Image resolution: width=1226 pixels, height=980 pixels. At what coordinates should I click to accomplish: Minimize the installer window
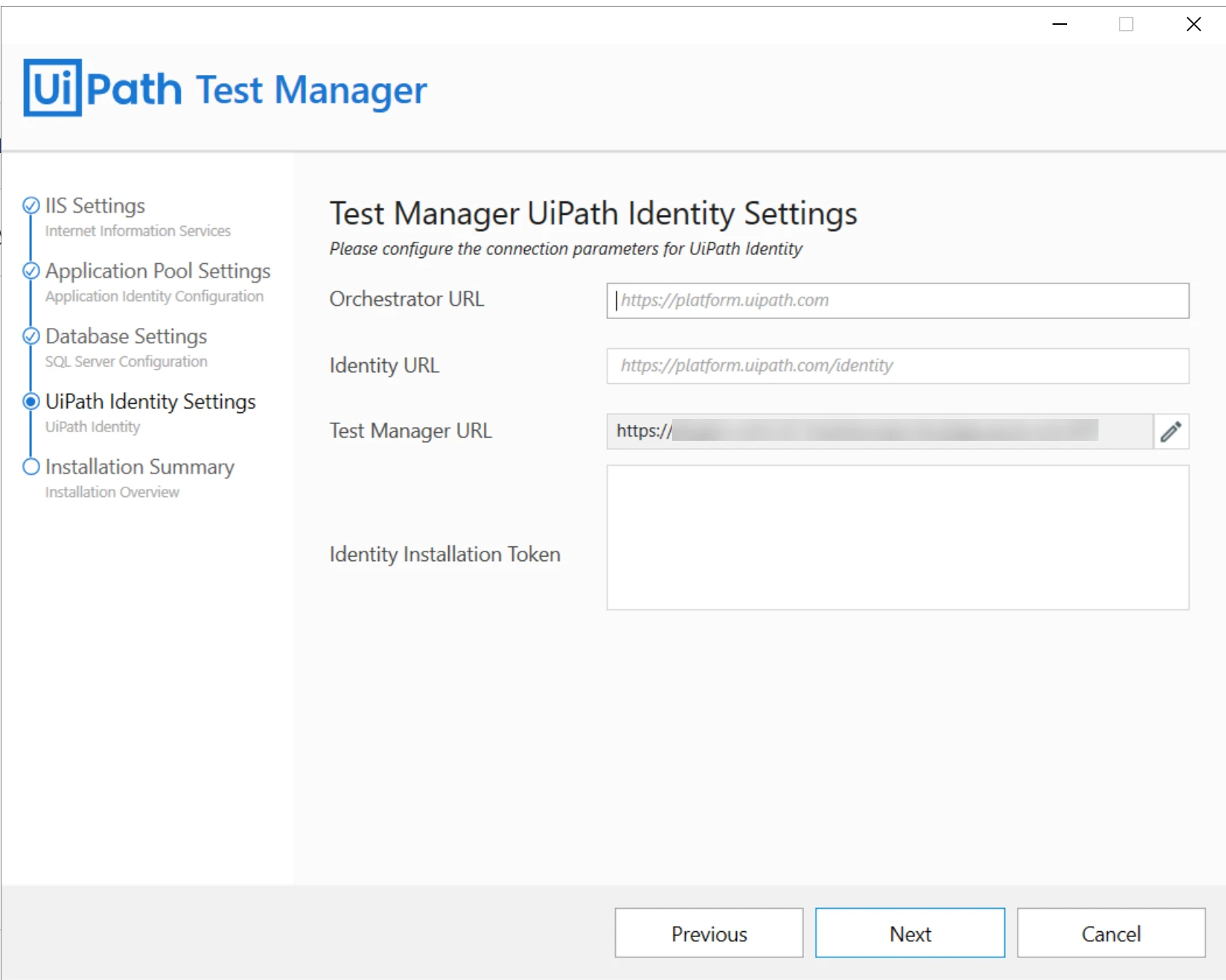[1060, 24]
